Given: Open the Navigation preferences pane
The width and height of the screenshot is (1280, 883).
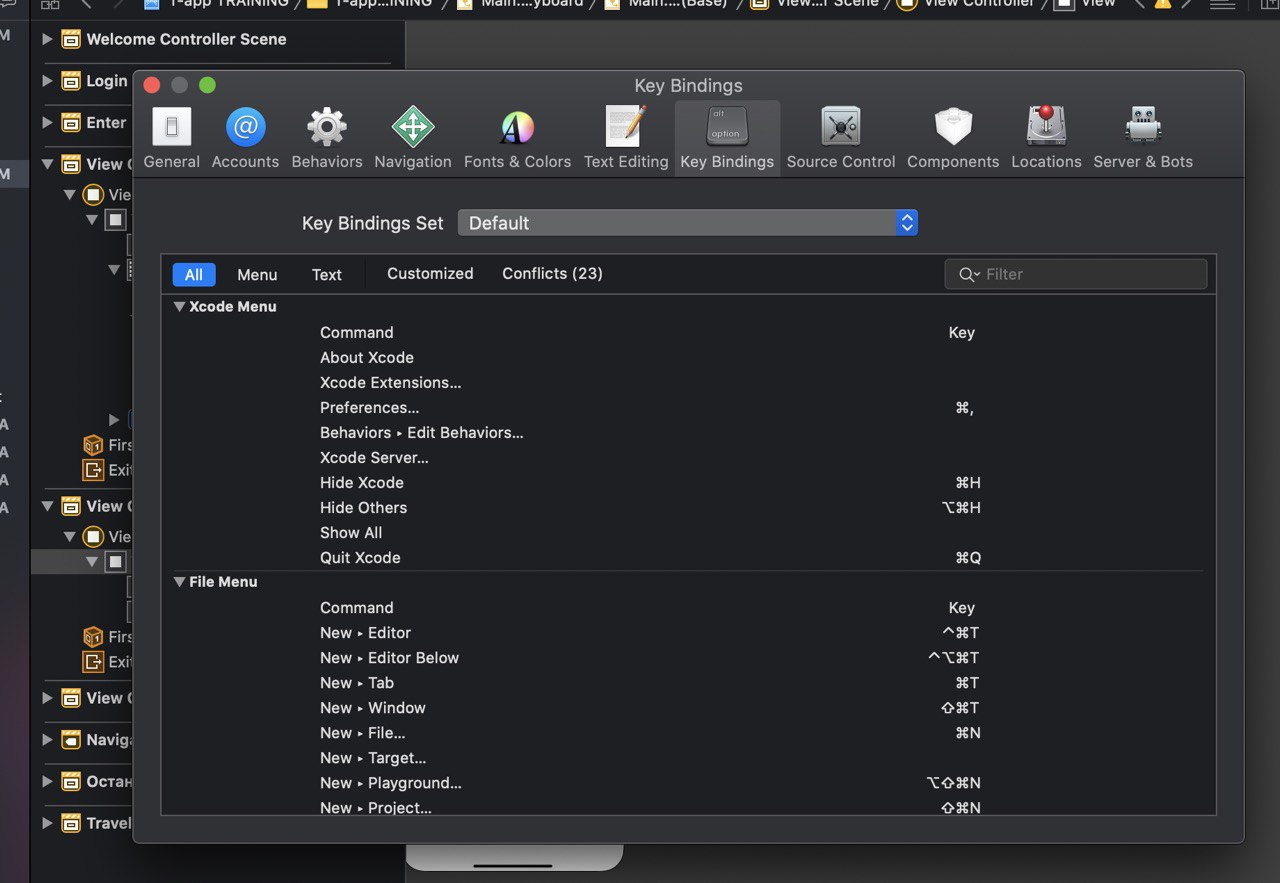Looking at the screenshot, I should [413, 138].
